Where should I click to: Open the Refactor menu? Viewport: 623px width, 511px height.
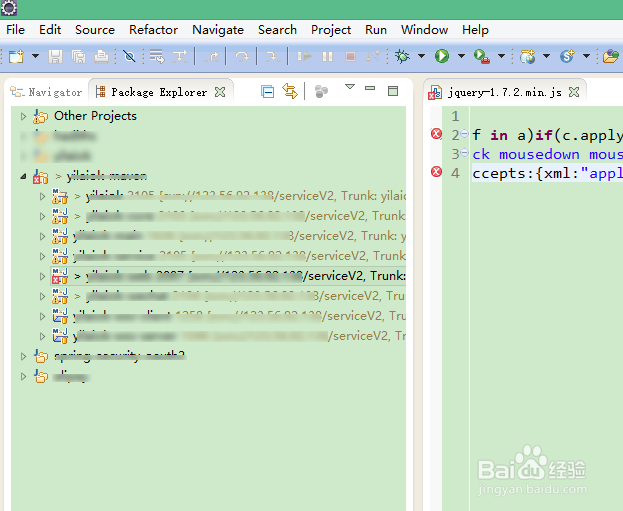coord(153,30)
